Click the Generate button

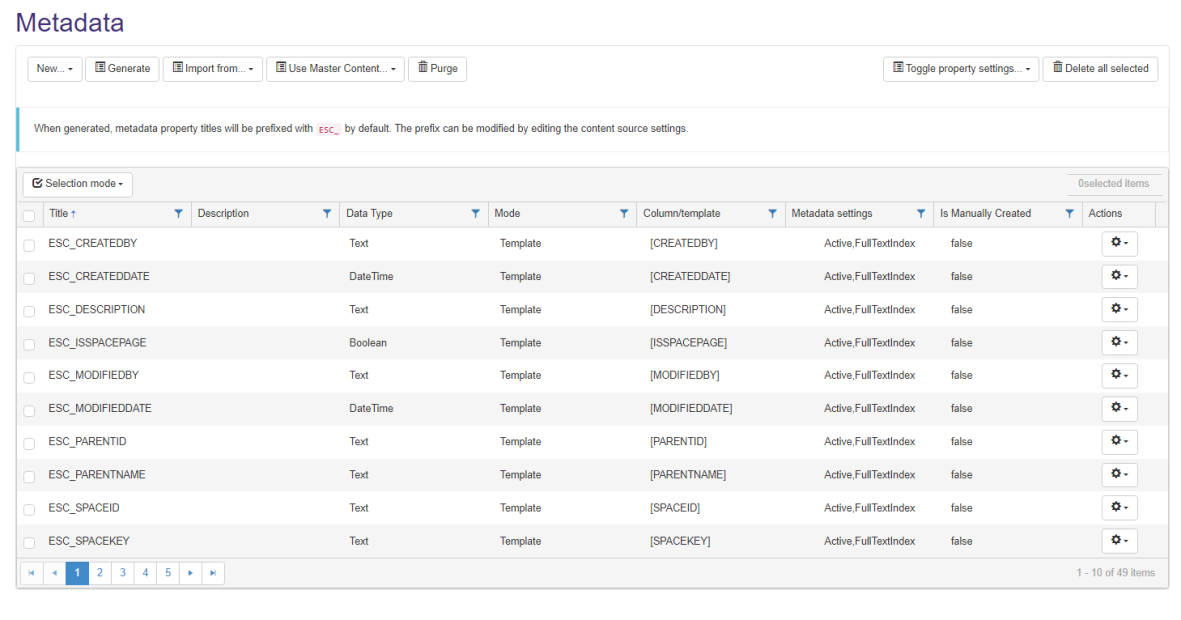click(x=122, y=69)
